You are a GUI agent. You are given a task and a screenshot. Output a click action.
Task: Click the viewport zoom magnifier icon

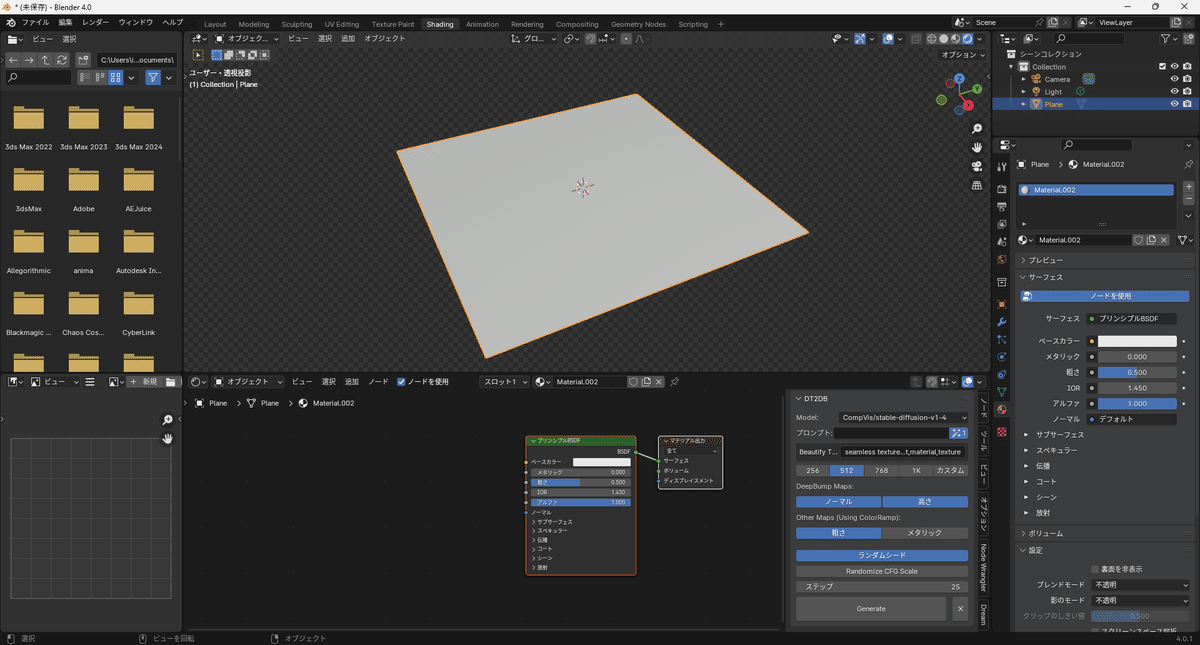977,128
